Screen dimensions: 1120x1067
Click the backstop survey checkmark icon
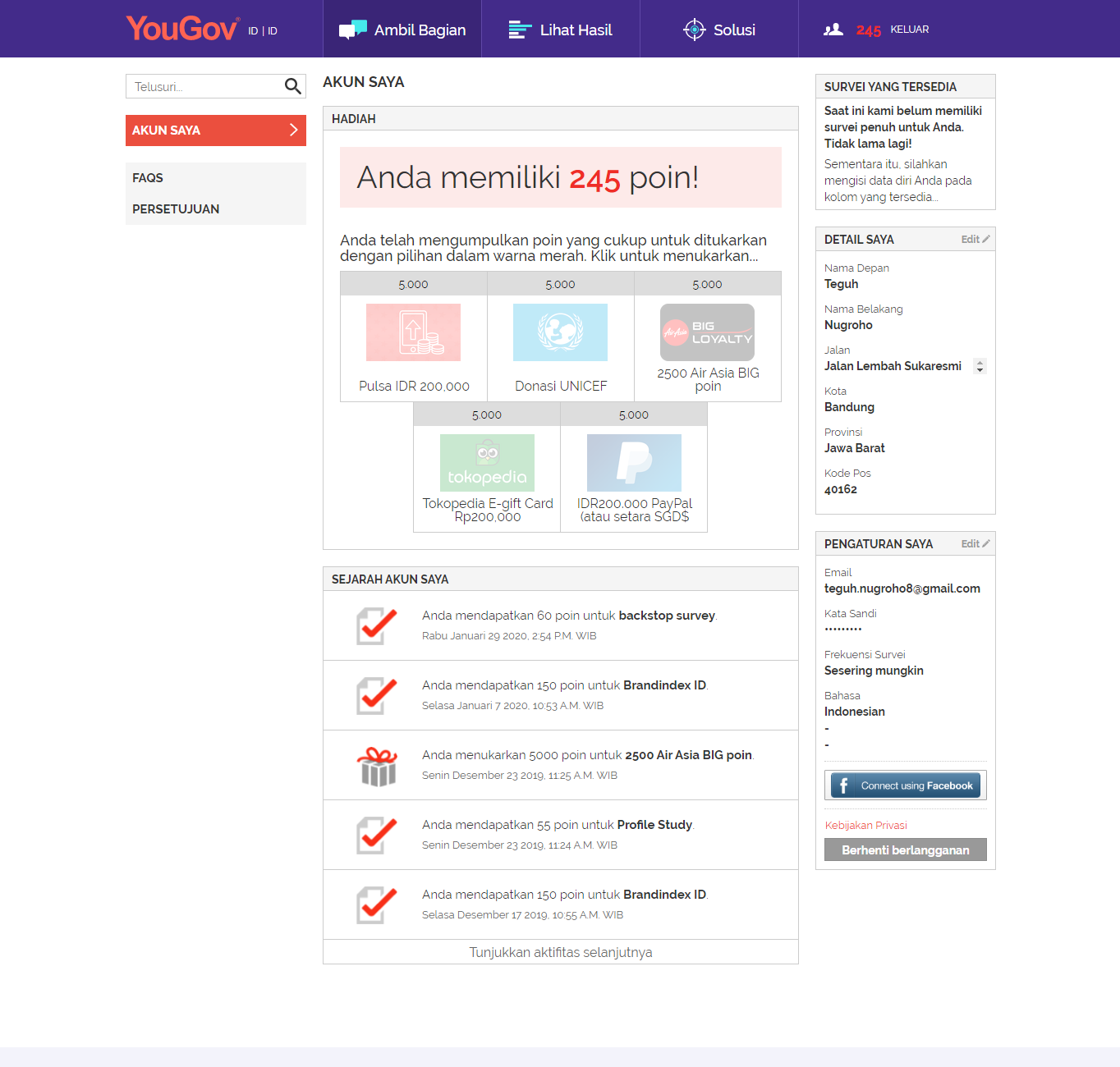click(x=377, y=626)
